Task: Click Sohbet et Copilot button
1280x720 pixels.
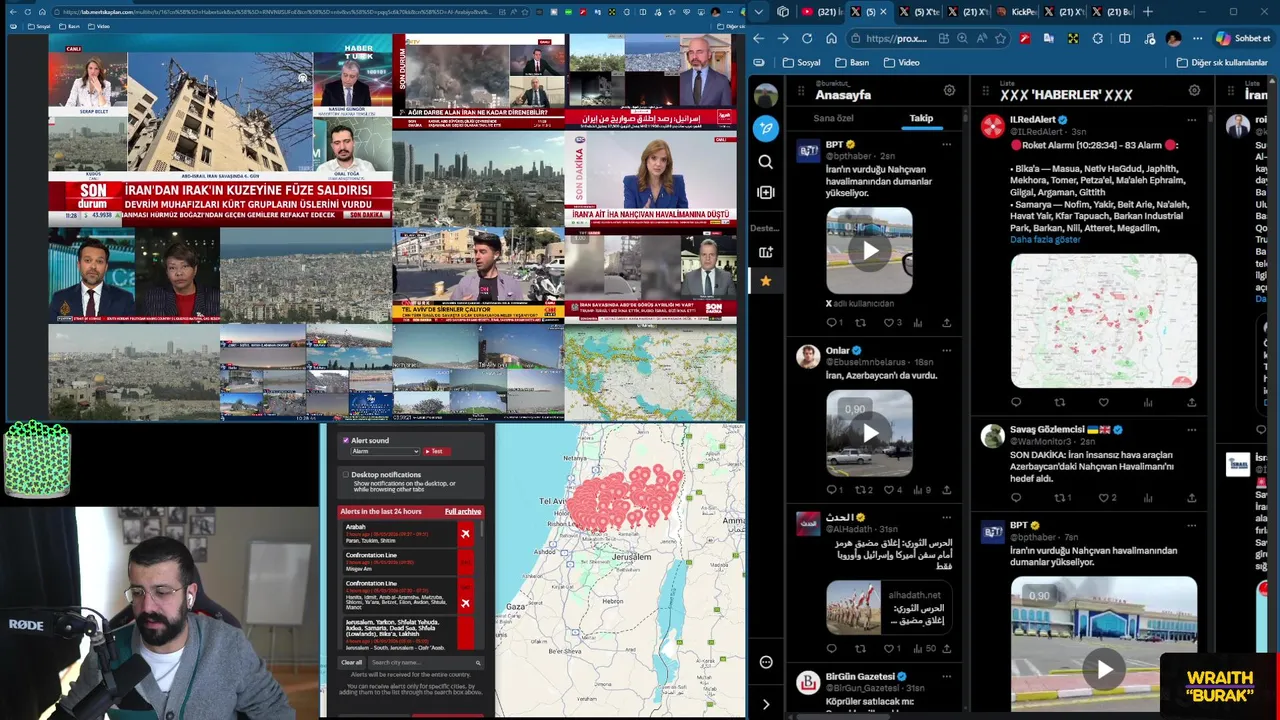Action: (x=1243, y=38)
